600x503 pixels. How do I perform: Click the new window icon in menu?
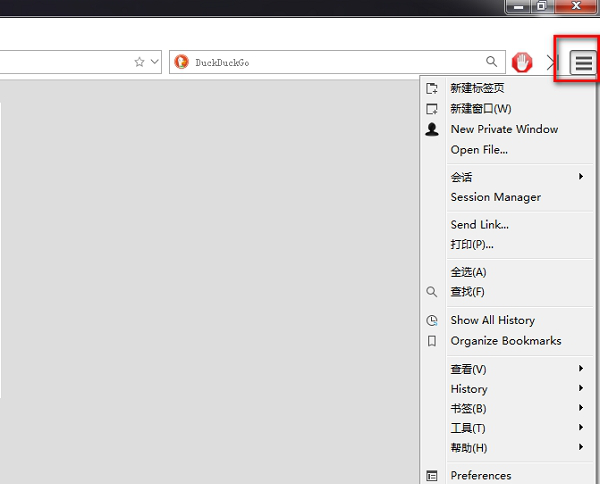432,109
